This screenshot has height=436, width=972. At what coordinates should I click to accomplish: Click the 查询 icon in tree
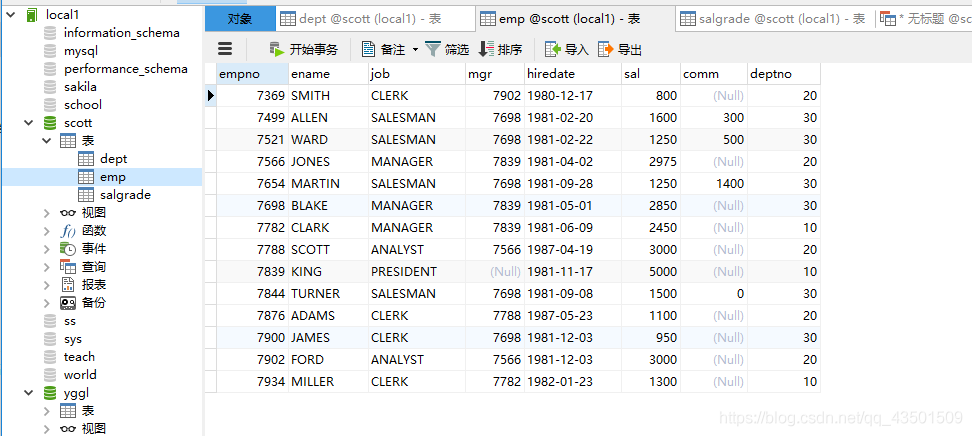(68, 267)
